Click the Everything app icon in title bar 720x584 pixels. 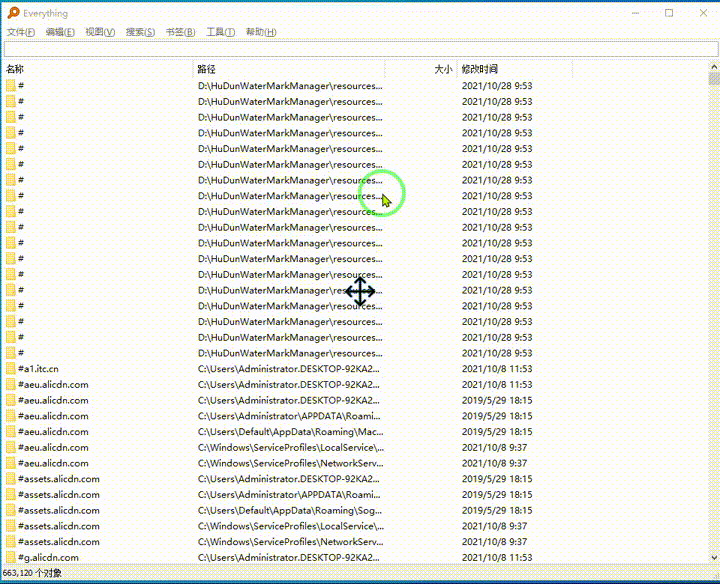pyautogui.click(x=13, y=13)
